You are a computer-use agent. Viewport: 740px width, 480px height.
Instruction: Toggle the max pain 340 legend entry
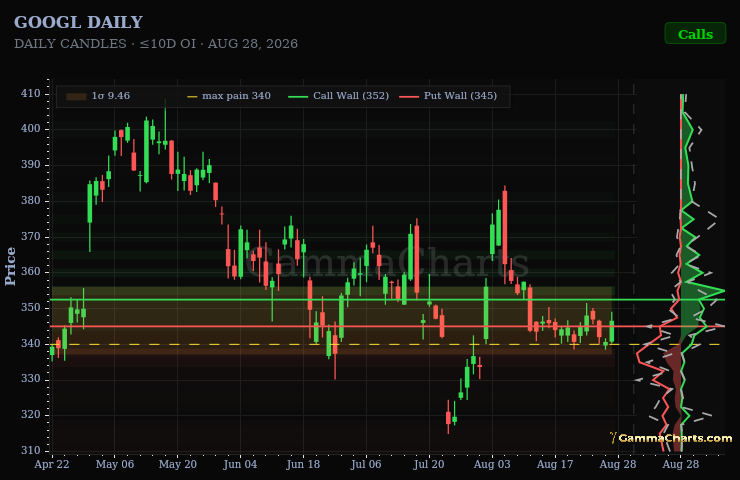229,96
